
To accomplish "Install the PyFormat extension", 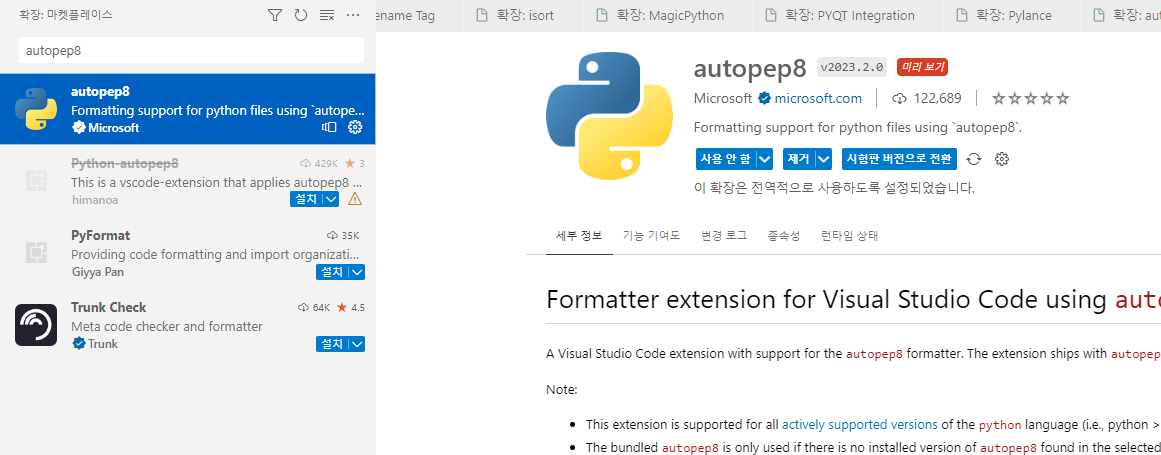I will click(x=332, y=272).
